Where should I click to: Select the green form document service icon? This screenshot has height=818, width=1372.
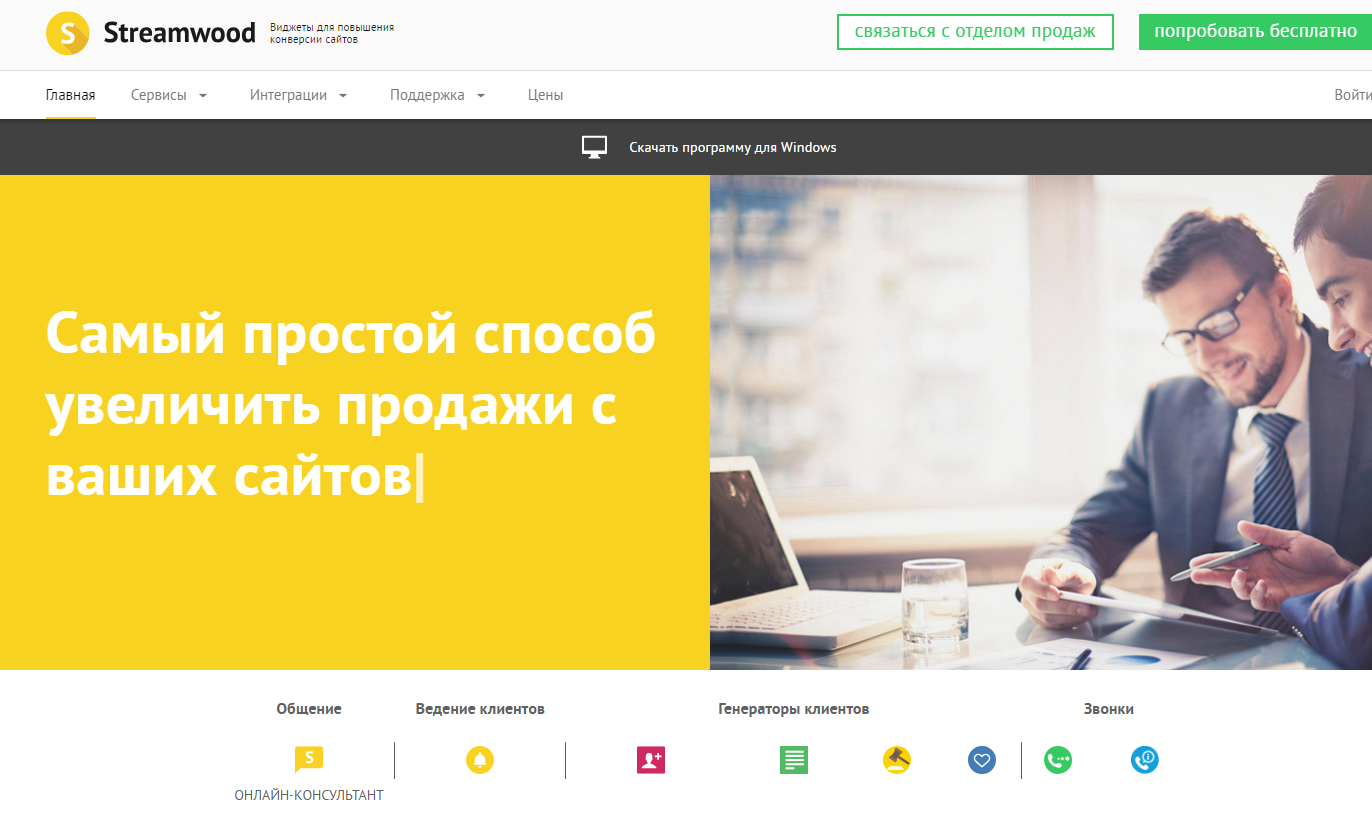pyautogui.click(x=794, y=760)
